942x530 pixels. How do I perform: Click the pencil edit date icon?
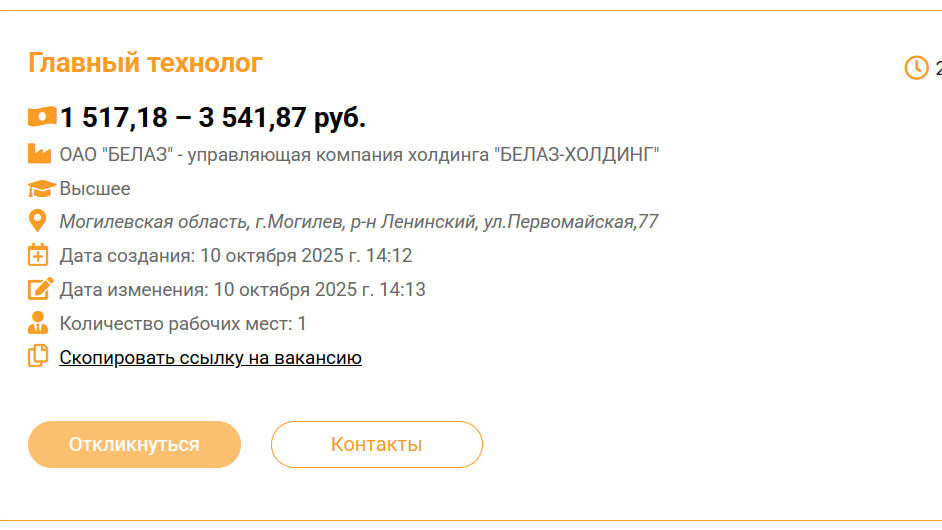(39, 289)
